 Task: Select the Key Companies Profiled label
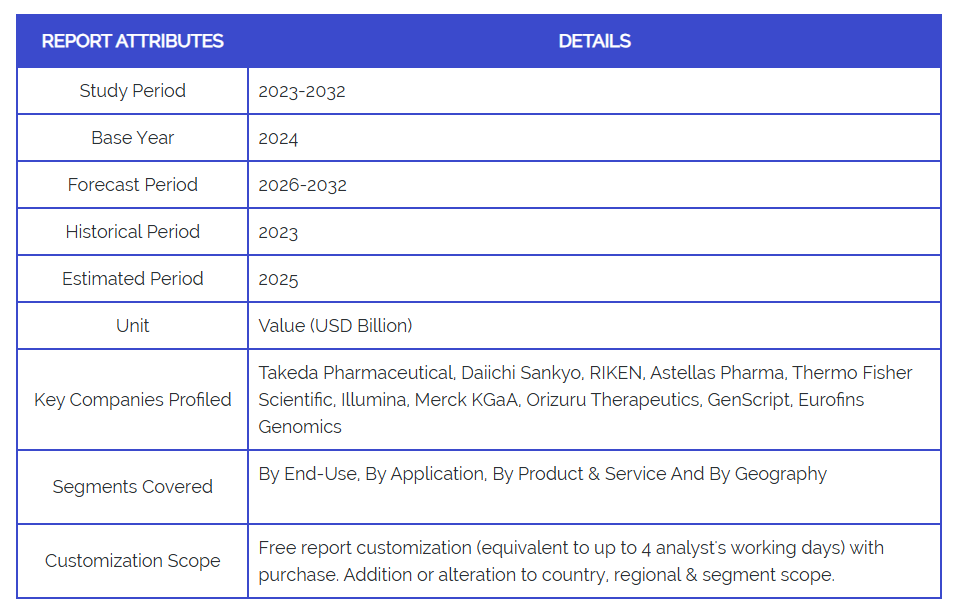coord(132,400)
